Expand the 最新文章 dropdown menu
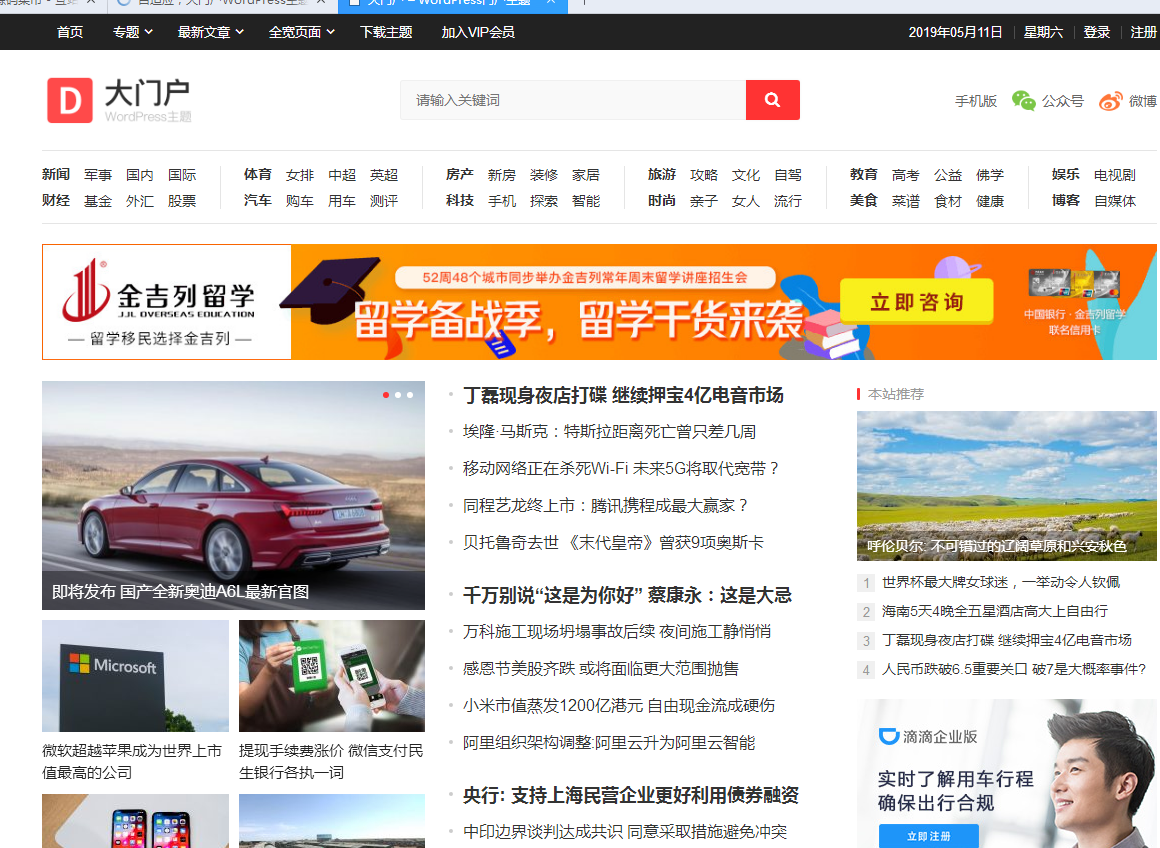The image size is (1160, 848). [x=210, y=32]
